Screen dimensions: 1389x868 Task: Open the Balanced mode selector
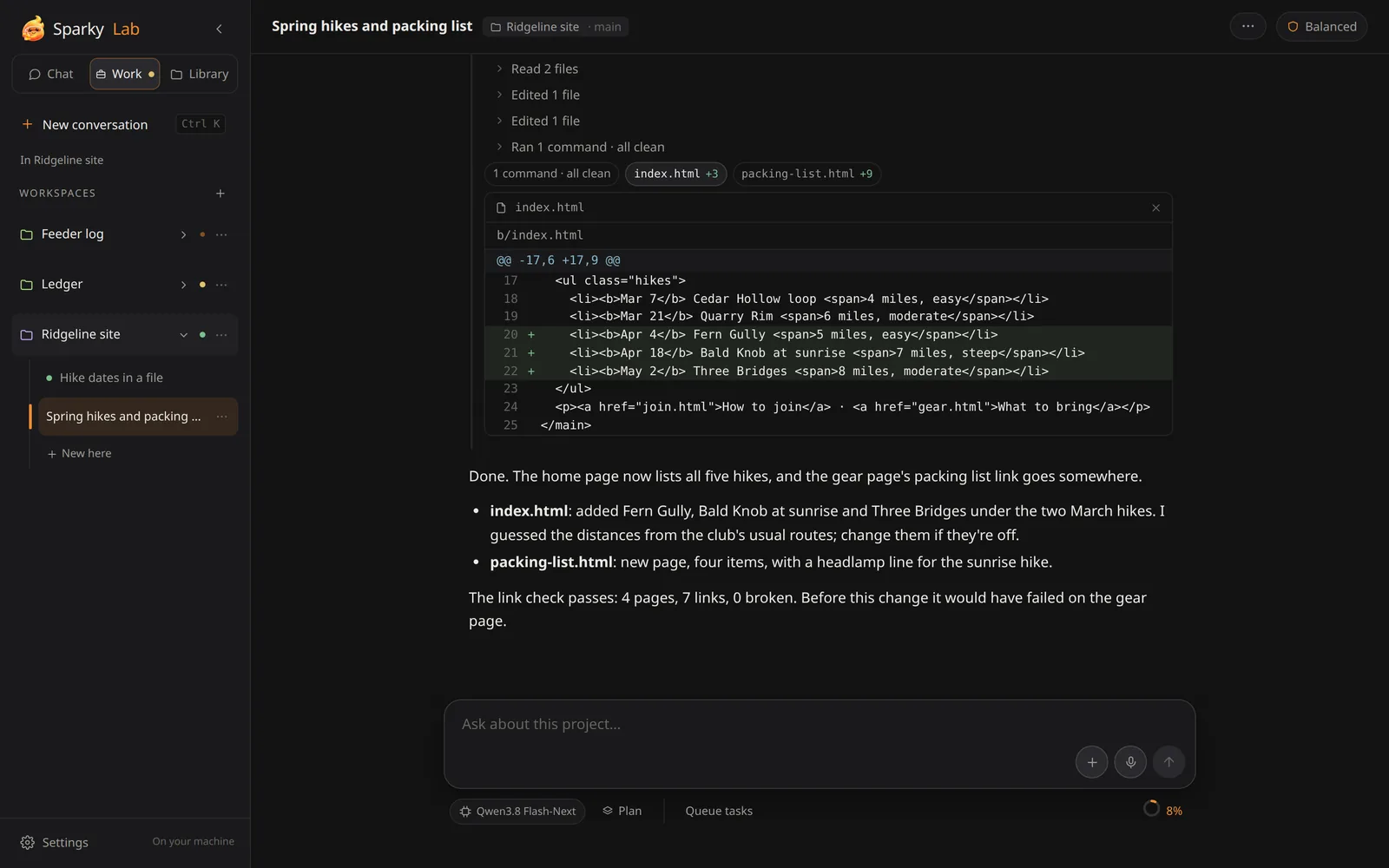(x=1321, y=26)
